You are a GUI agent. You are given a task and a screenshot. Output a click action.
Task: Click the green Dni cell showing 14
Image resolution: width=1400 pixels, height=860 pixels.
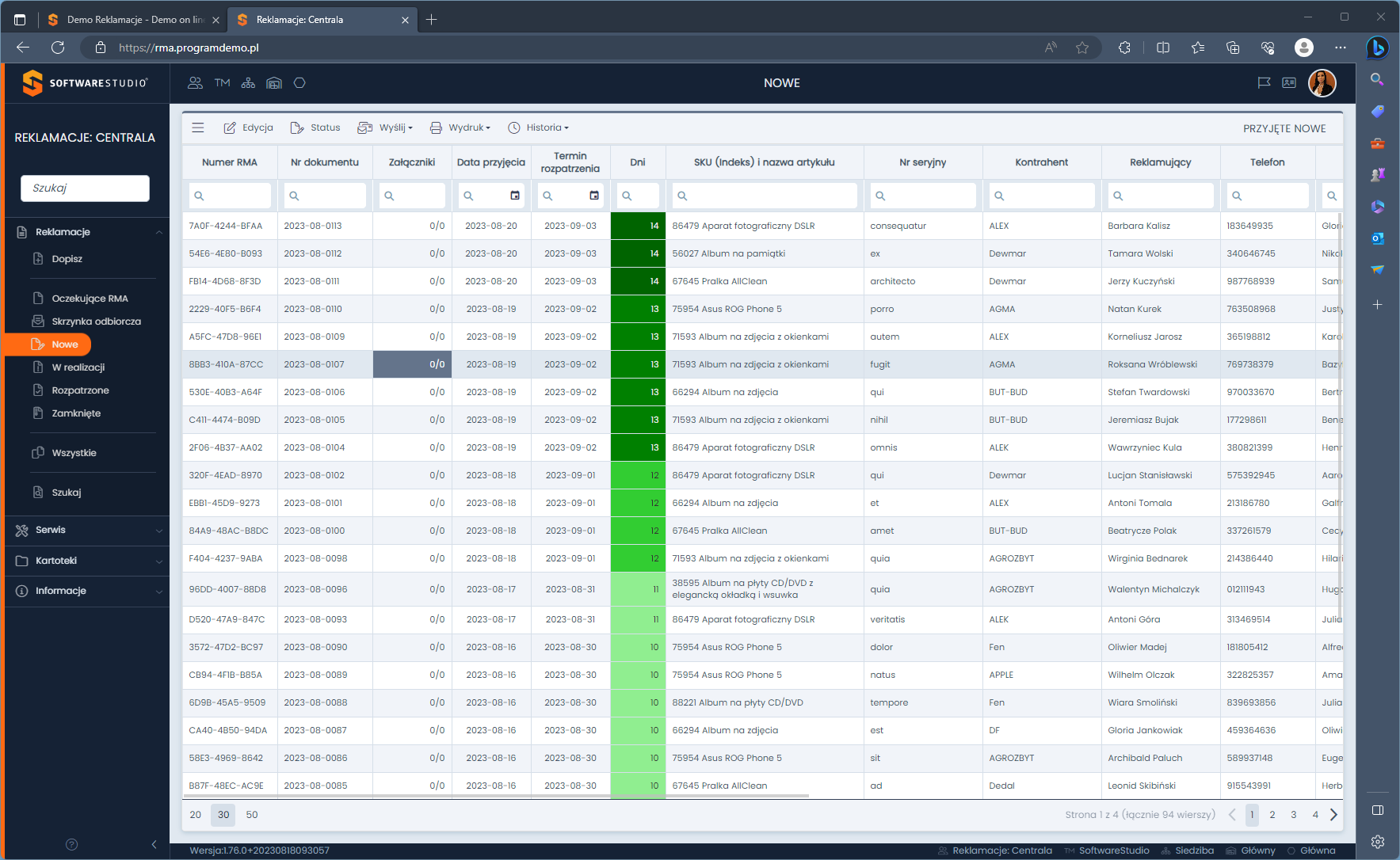tap(638, 226)
